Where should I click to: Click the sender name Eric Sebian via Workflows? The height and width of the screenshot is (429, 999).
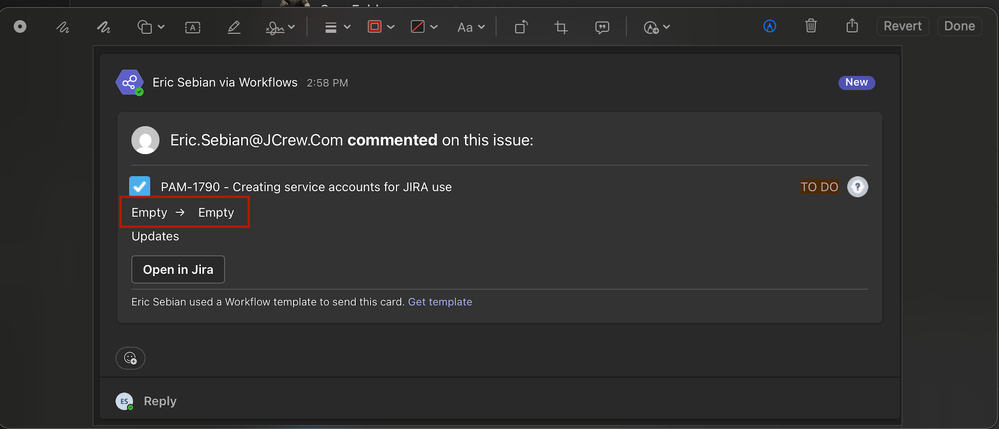coord(225,82)
